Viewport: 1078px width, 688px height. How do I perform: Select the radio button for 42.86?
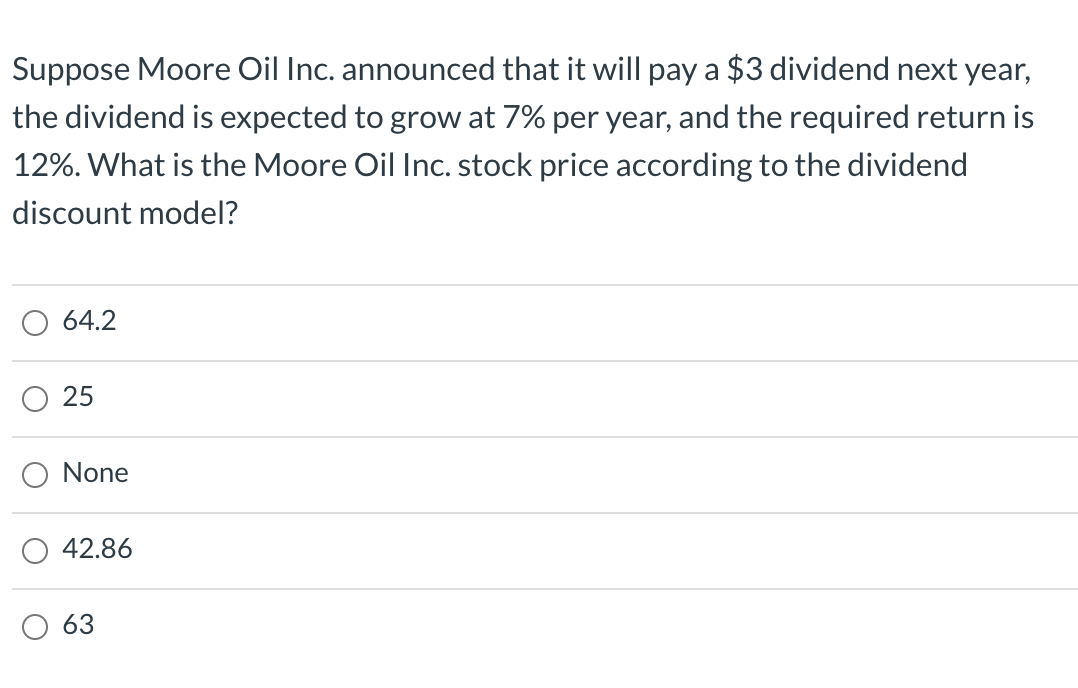35,550
